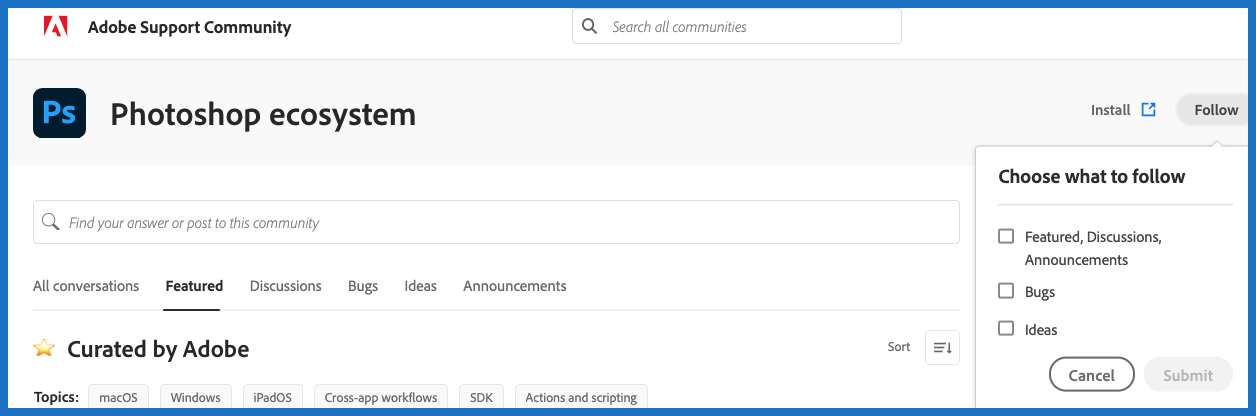Toggle the Follow dropdown button

[x=1215, y=110]
